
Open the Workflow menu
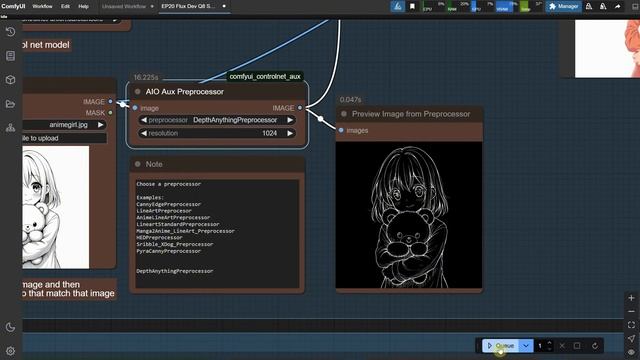click(42, 7)
